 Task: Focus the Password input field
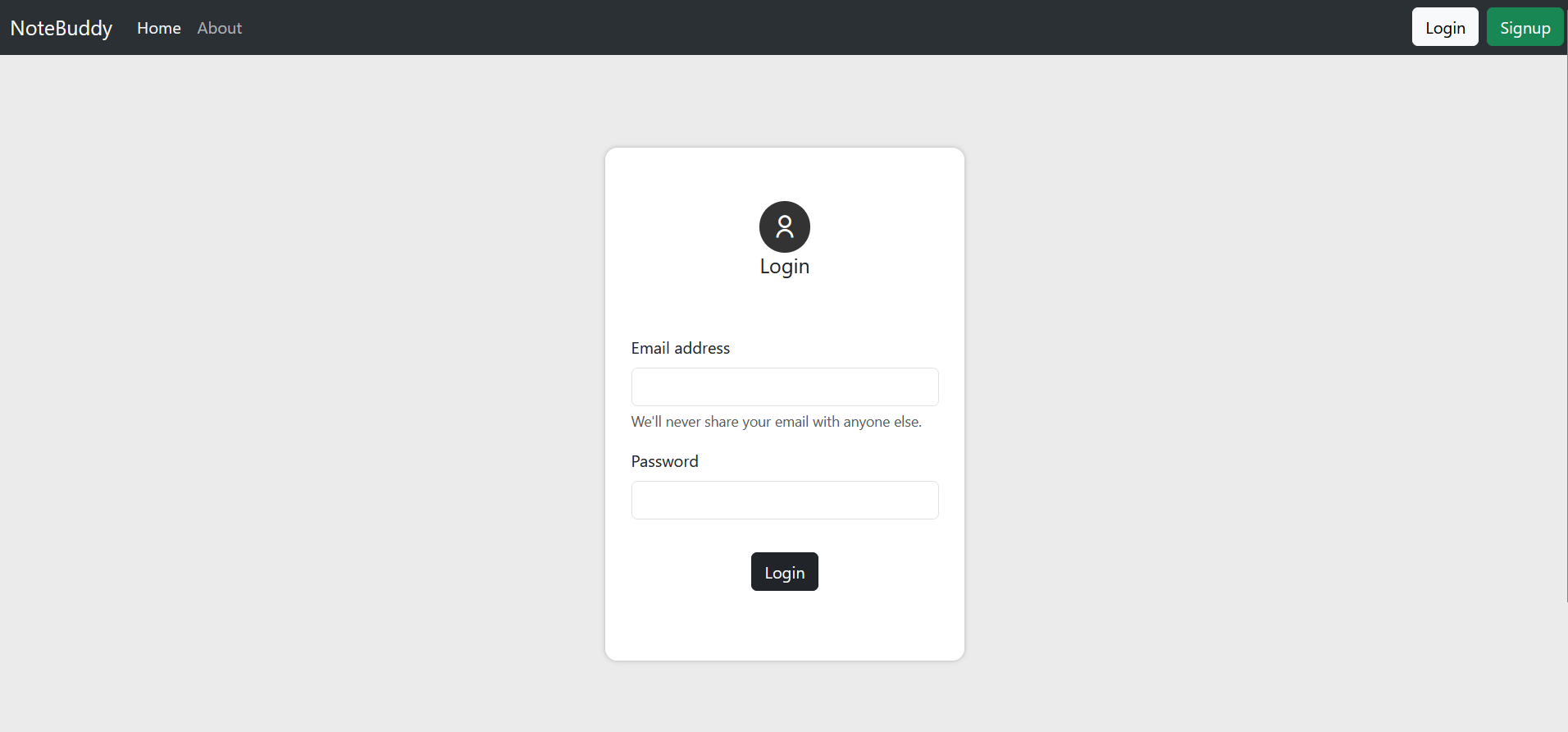tap(784, 500)
